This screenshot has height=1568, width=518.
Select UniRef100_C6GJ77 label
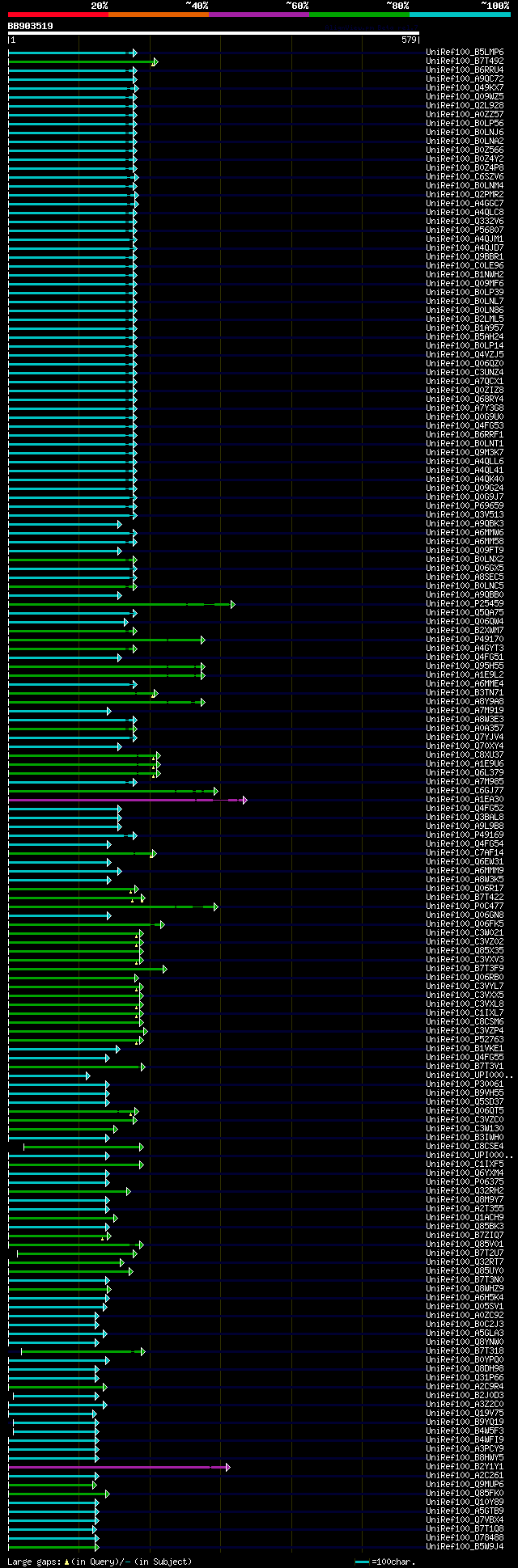click(465, 791)
